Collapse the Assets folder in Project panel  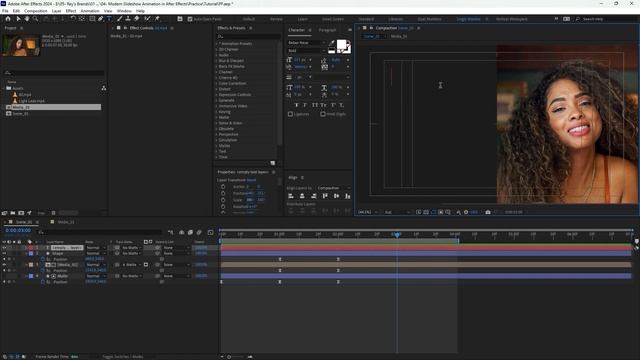tap(4, 88)
